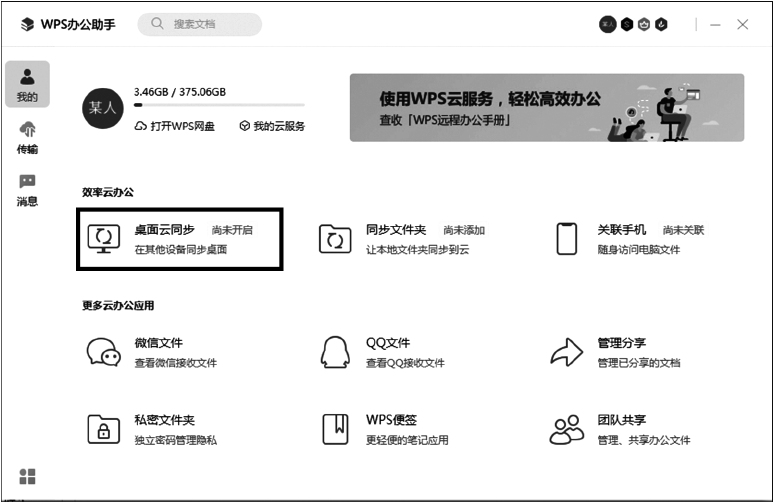Click the cloud storage usage bar
Viewport: 776px width, 504px height.
(x=219, y=105)
